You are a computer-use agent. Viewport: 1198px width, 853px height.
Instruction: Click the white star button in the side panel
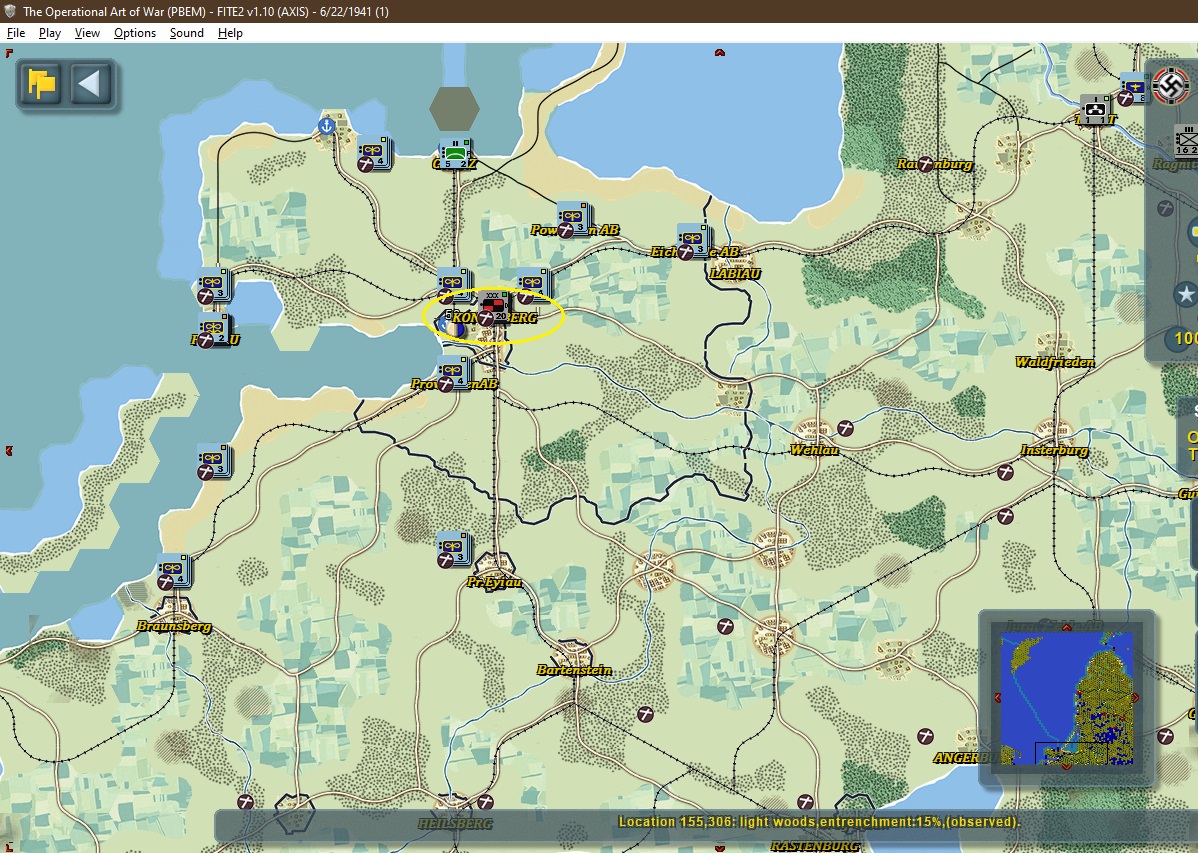[1186, 294]
